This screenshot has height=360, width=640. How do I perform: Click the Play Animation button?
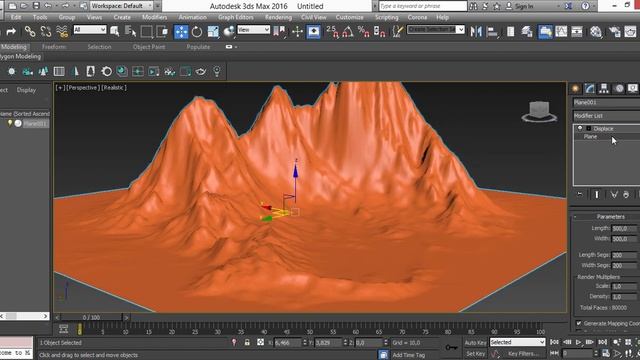point(578,342)
